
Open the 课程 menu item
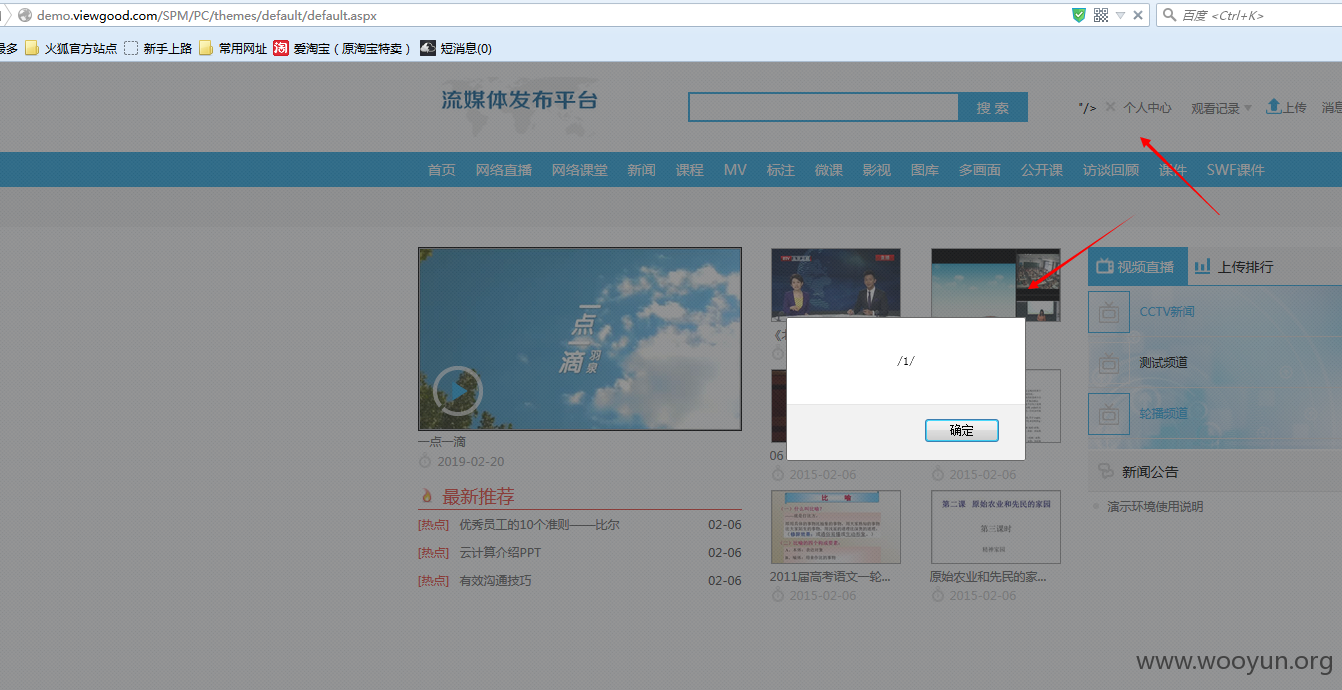tap(690, 170)
